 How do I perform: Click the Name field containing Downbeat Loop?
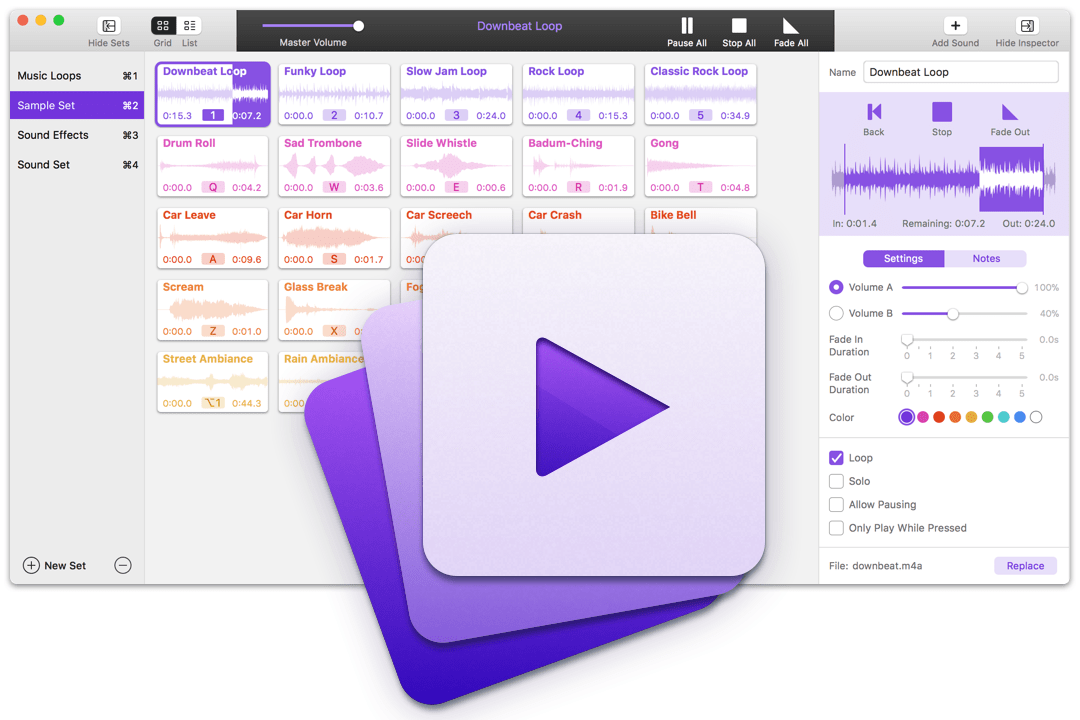pyautogui.click(x=960, y=72)
